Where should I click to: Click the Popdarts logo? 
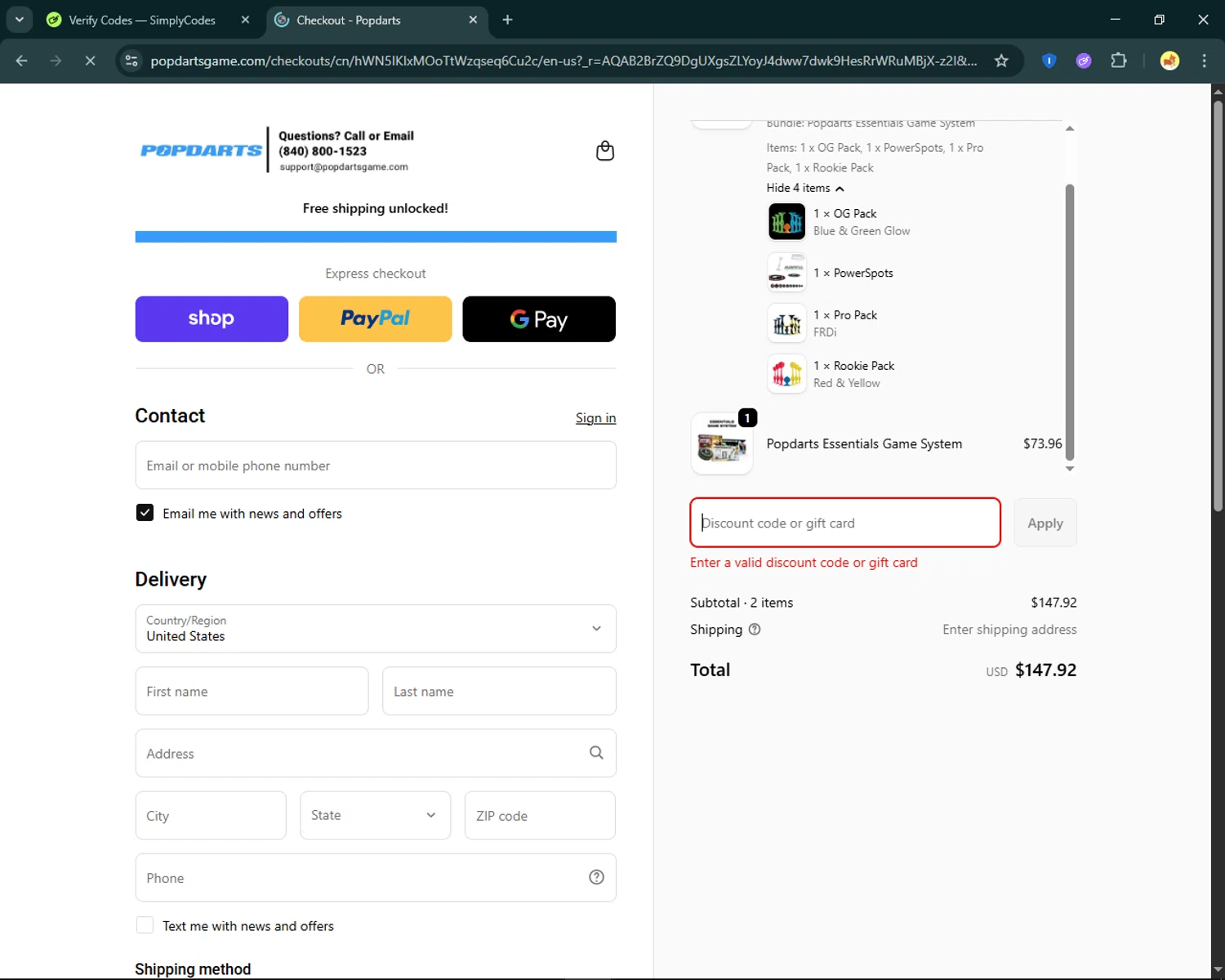[x=201, y=150]
